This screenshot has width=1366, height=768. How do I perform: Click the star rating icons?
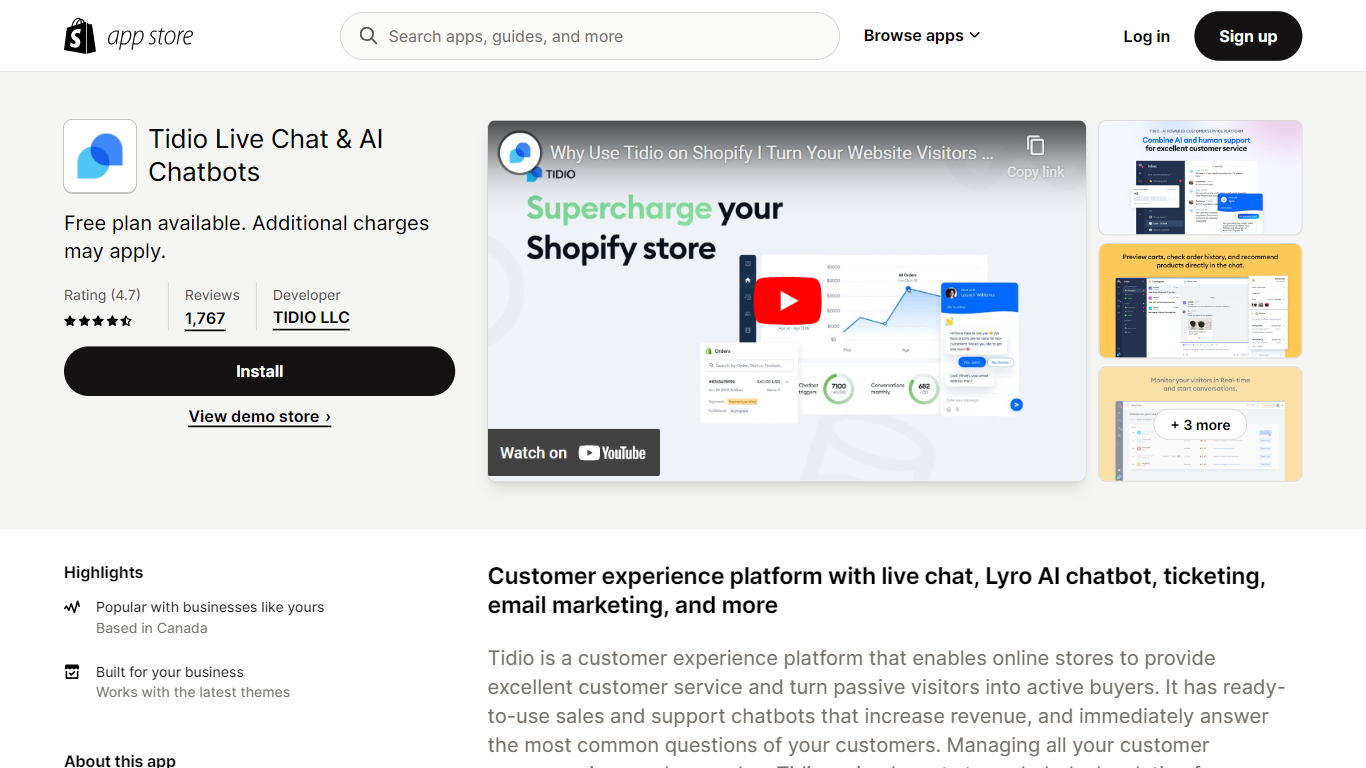pyautogui.click(x=98, y=321)
